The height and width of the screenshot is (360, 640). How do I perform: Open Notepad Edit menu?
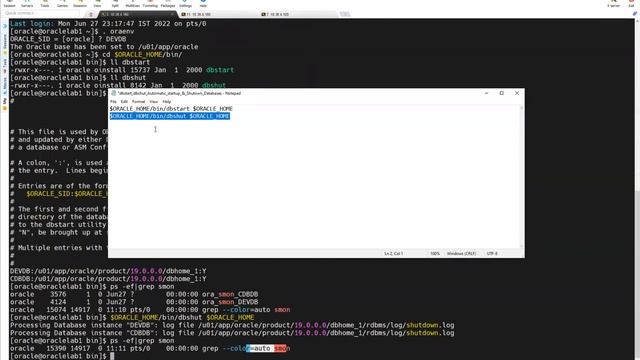coord(124,102)
